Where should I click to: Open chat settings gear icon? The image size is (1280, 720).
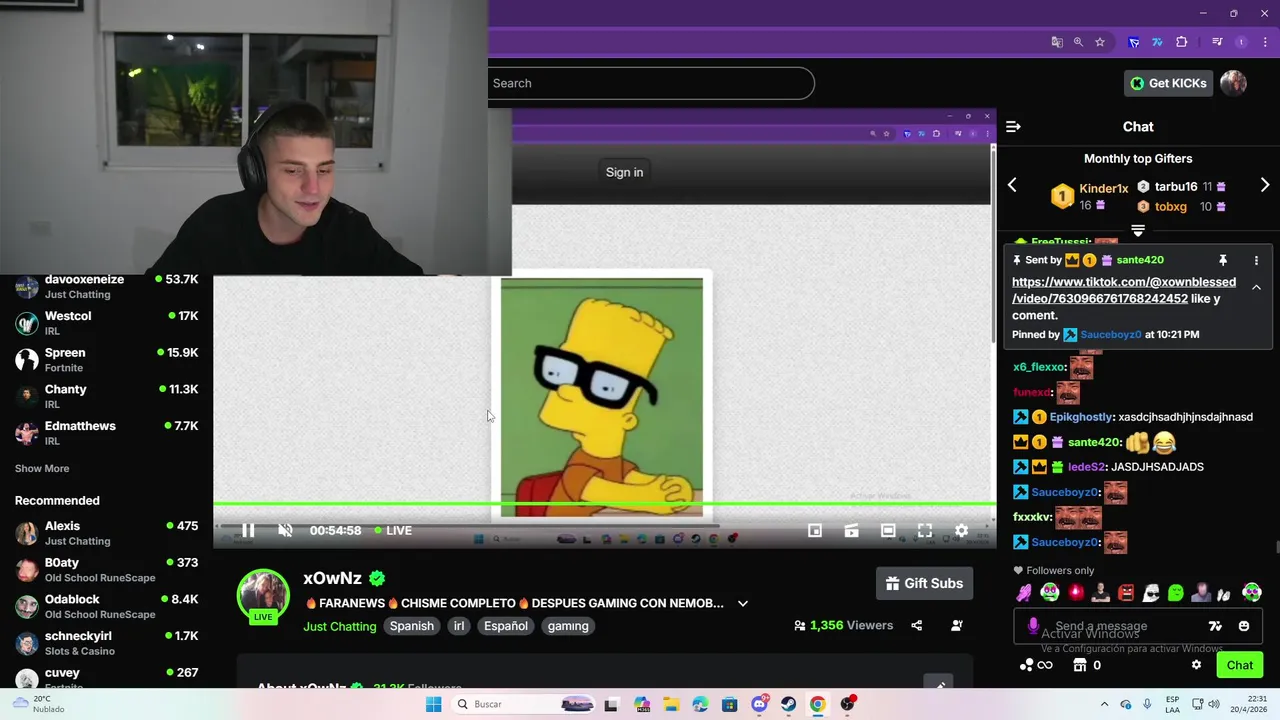point(1196,665)
